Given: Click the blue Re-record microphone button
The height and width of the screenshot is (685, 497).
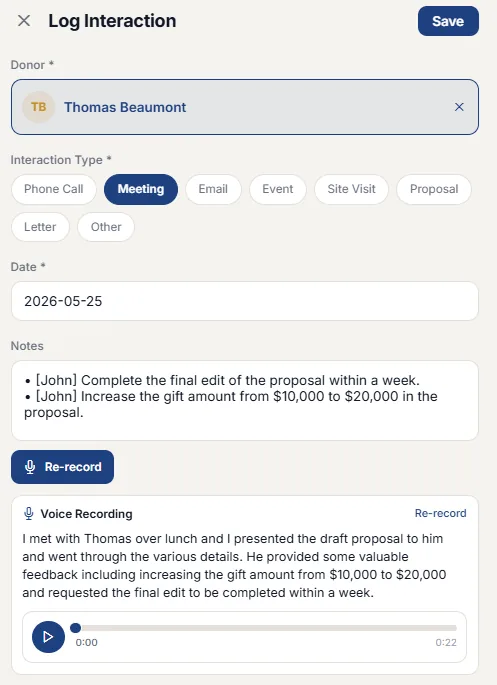Looking at the screenshot, I should point(62,467).
